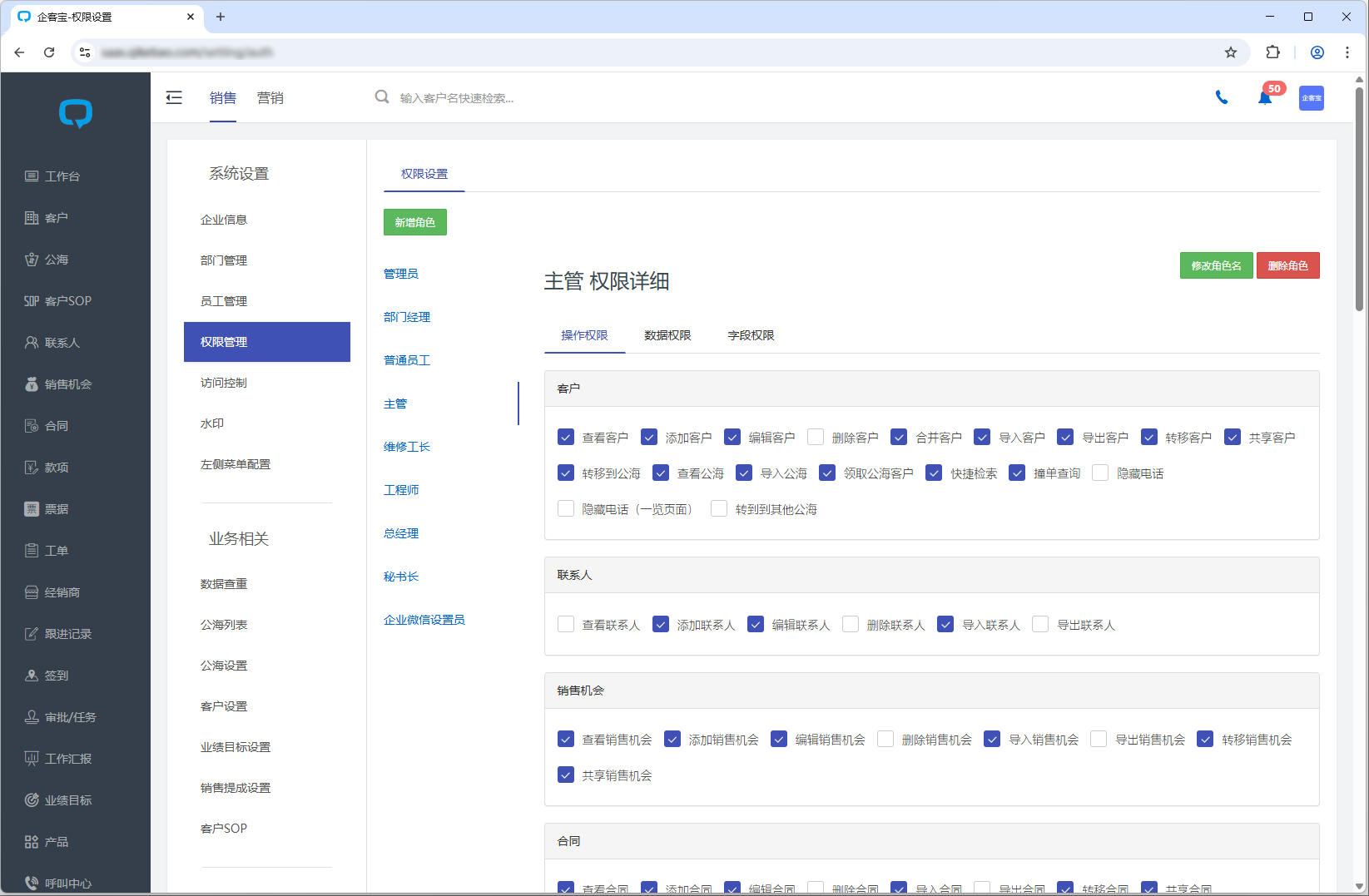Enable the 删除客户 checkbox
The image size is (1369, 896).
[x=816, y=438]
